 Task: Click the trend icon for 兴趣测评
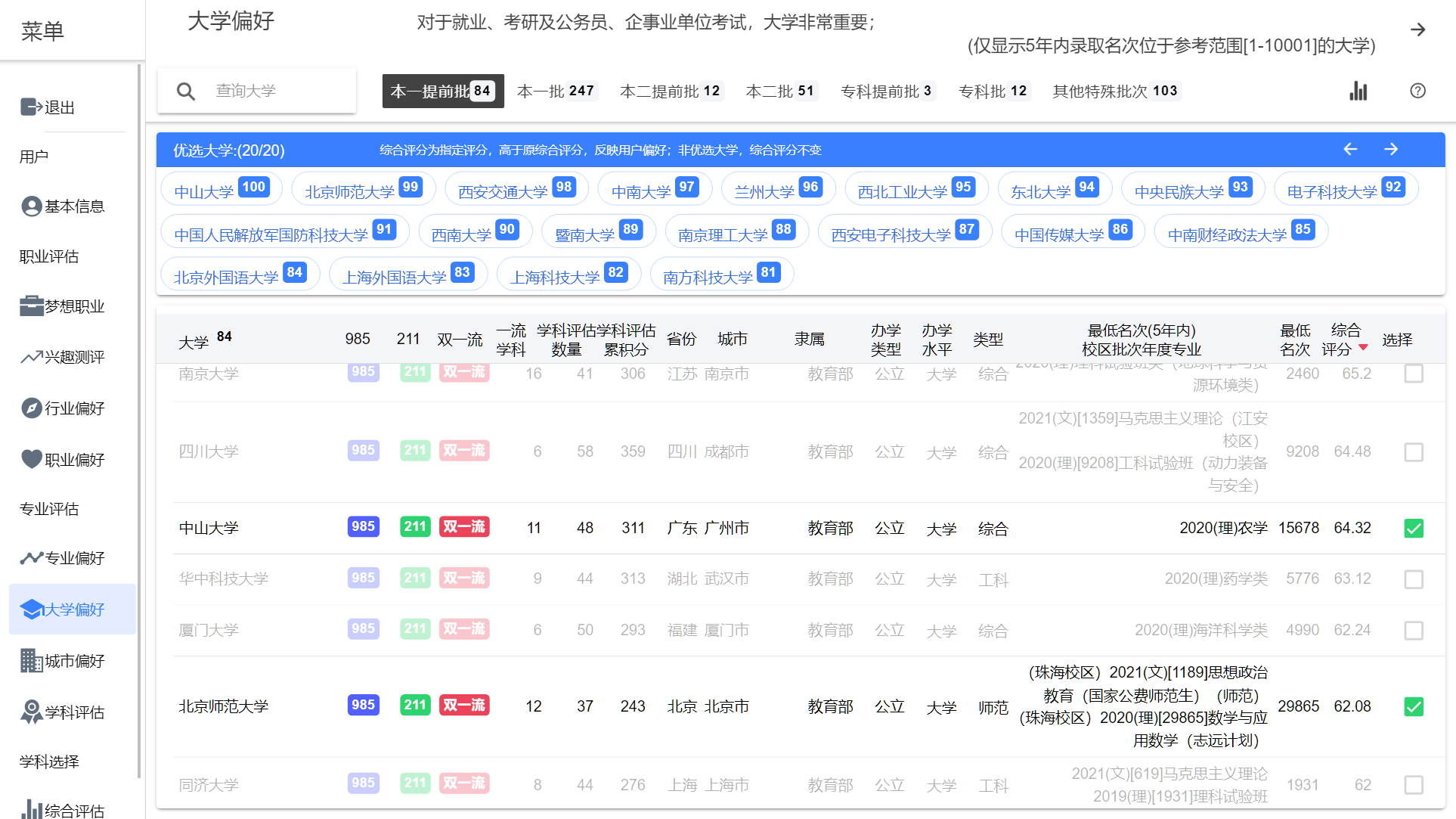click(x=32, y=356)
